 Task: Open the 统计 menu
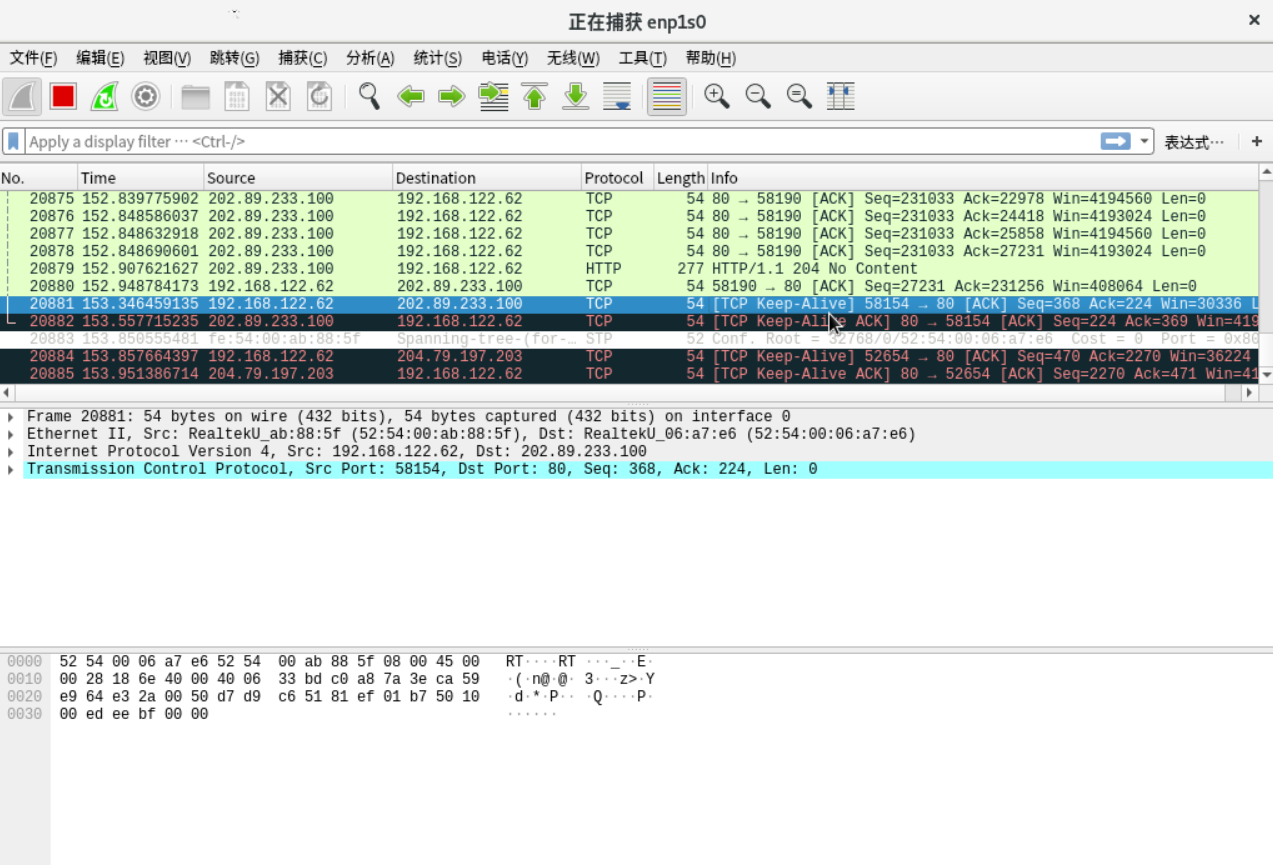(437, 57)
